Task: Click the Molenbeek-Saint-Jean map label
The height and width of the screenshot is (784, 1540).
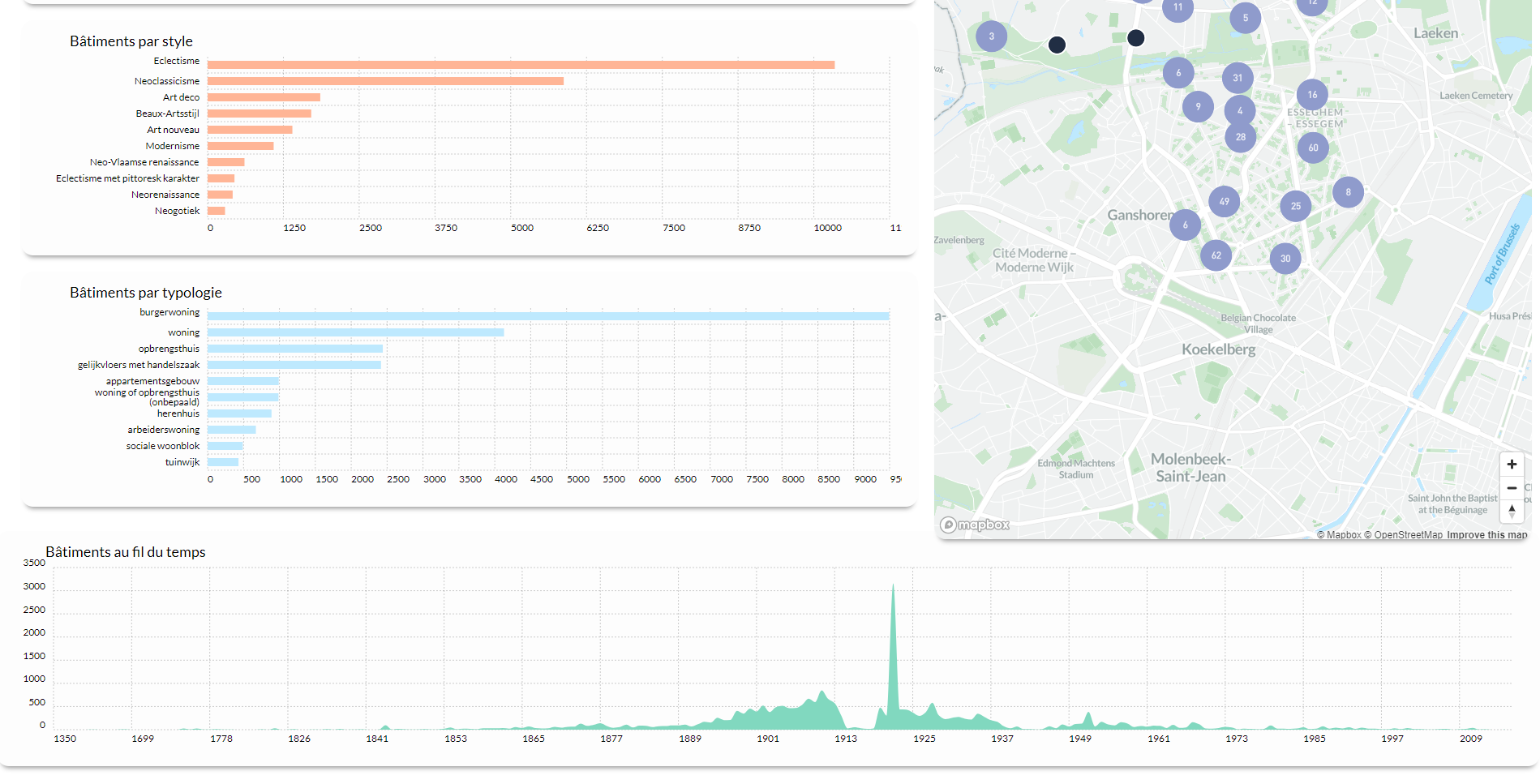Action: (x=1190, y=468)
